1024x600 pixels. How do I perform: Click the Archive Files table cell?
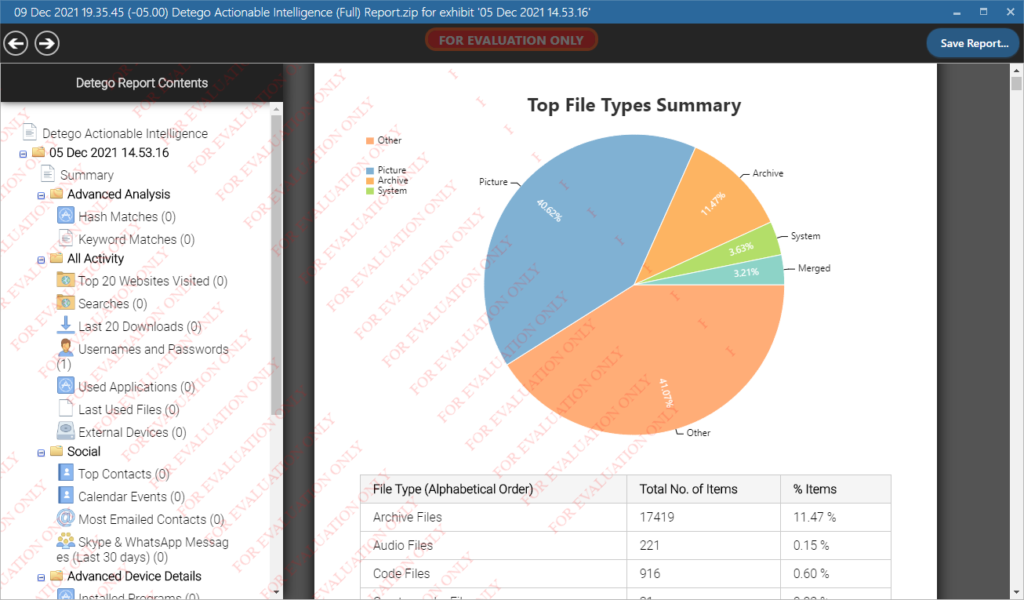(x=493, y=517)
